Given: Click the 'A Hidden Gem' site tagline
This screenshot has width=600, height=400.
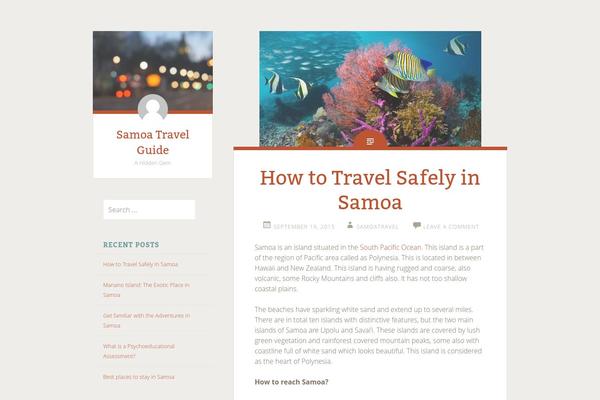Looking at the screenshot, I should coord(153,163).
